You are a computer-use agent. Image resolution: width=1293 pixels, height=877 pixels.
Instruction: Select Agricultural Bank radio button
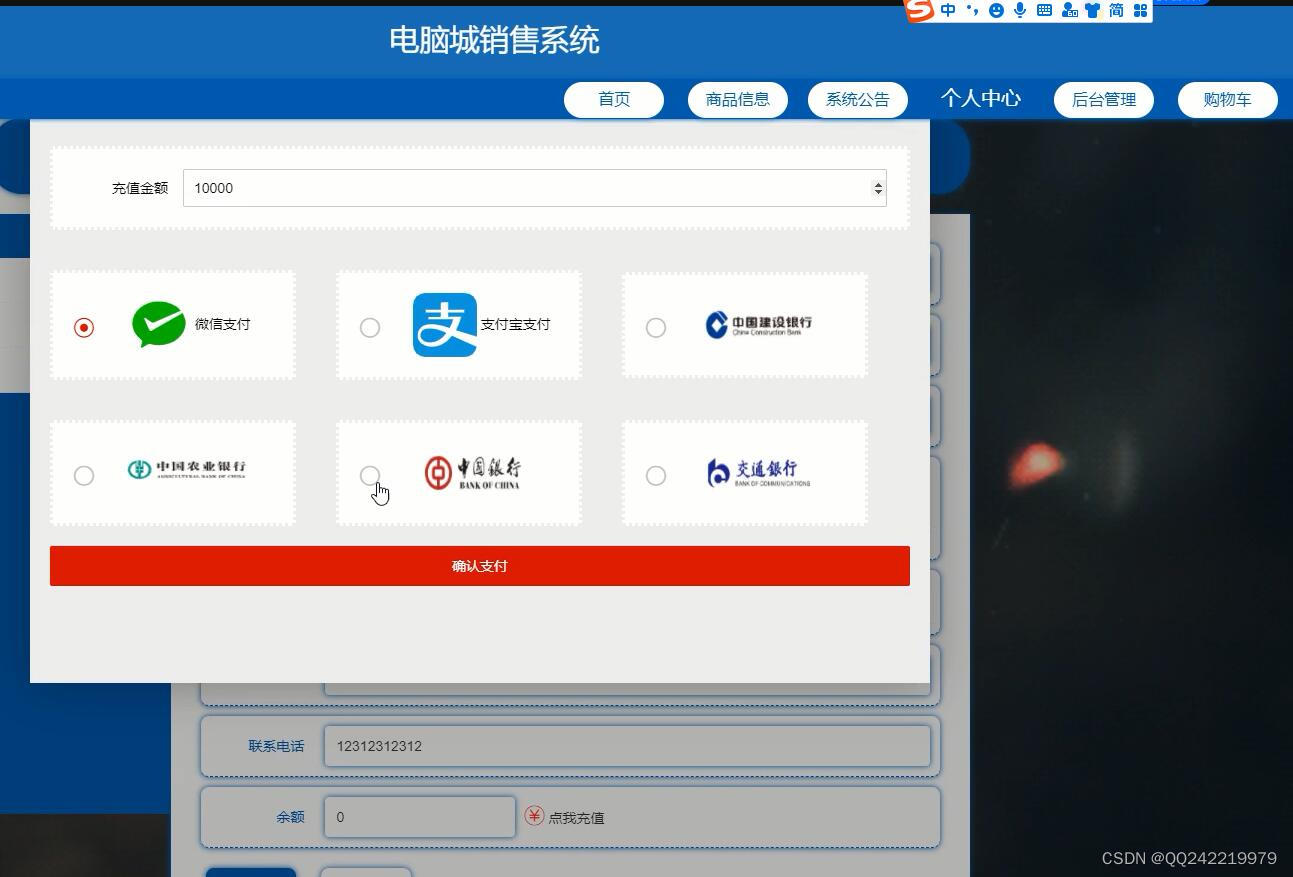click(x=84, y=475)
